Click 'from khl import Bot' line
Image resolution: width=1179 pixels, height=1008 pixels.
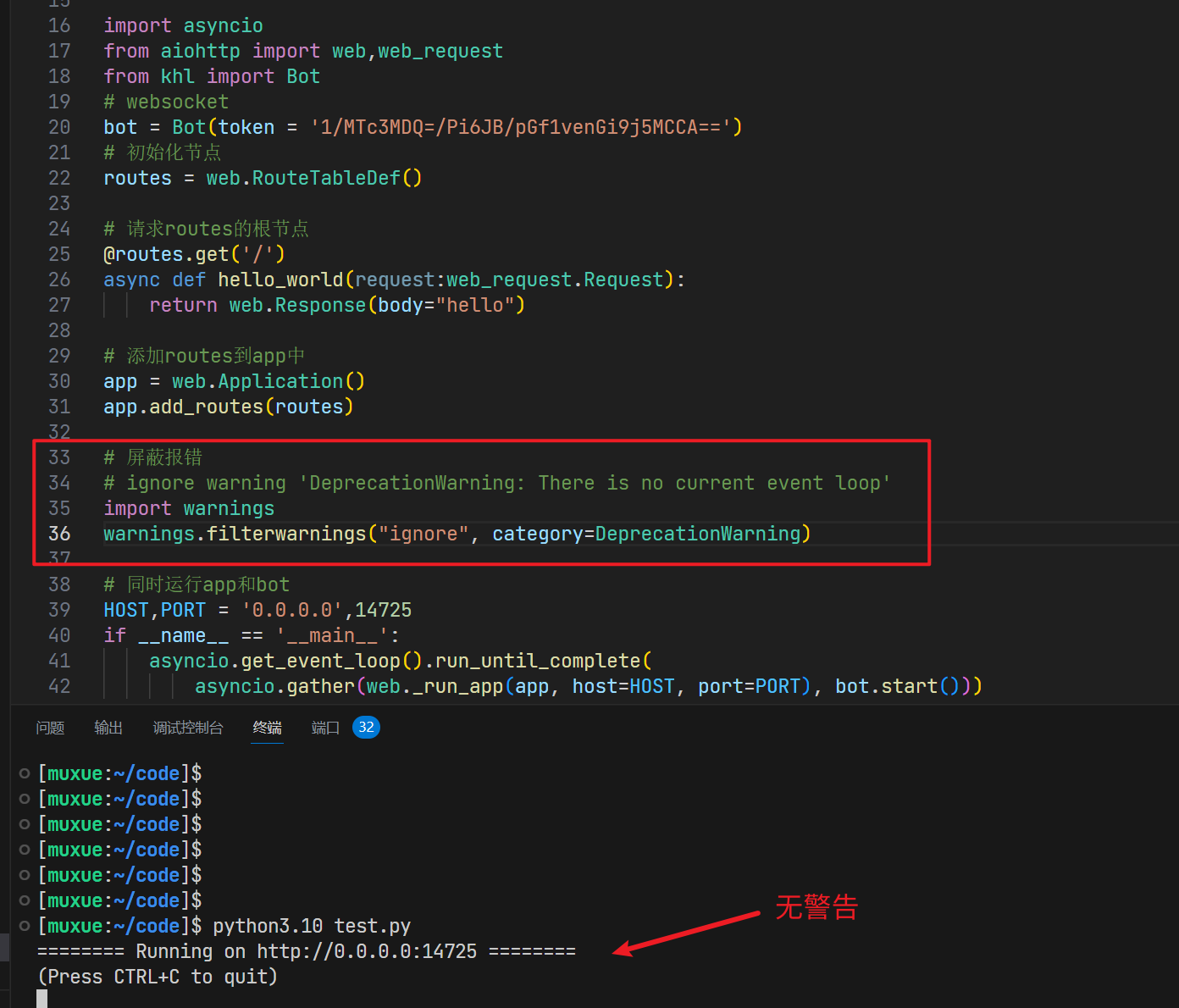point(212,76)
